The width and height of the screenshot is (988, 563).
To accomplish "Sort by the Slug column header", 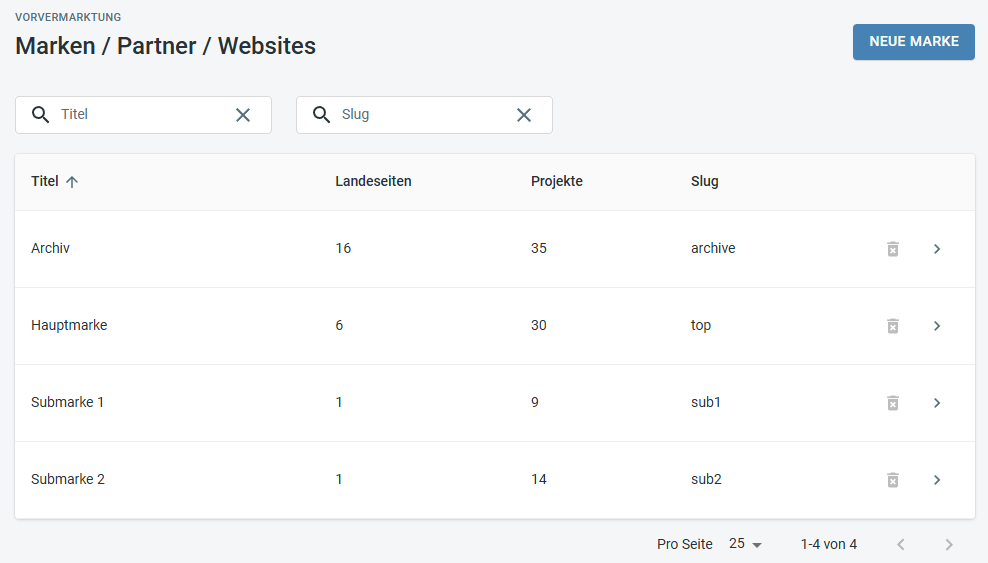I will (704, 181).
